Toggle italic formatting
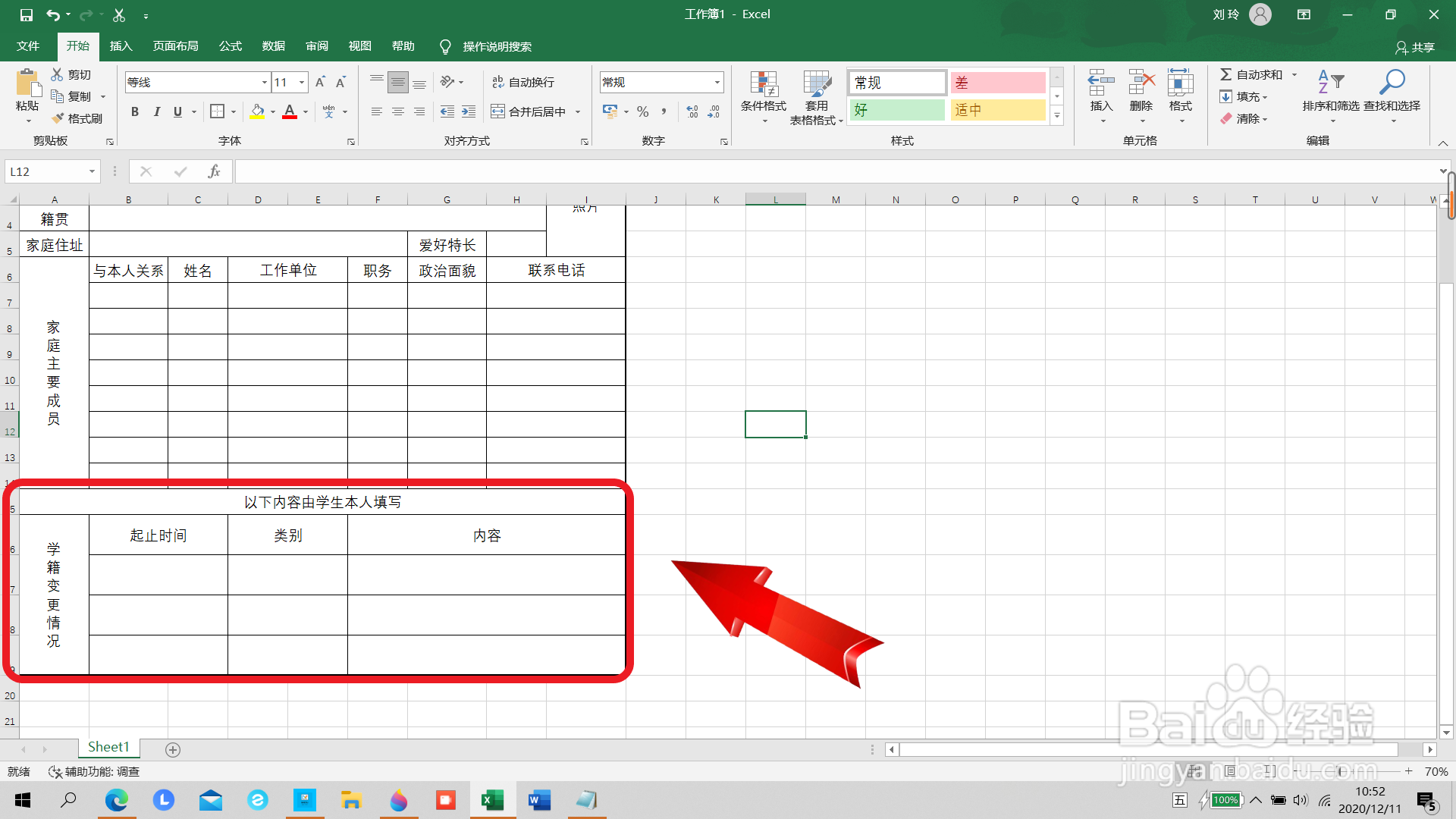The width and height of the screenshot is (1456, 819). click(157, 111)
